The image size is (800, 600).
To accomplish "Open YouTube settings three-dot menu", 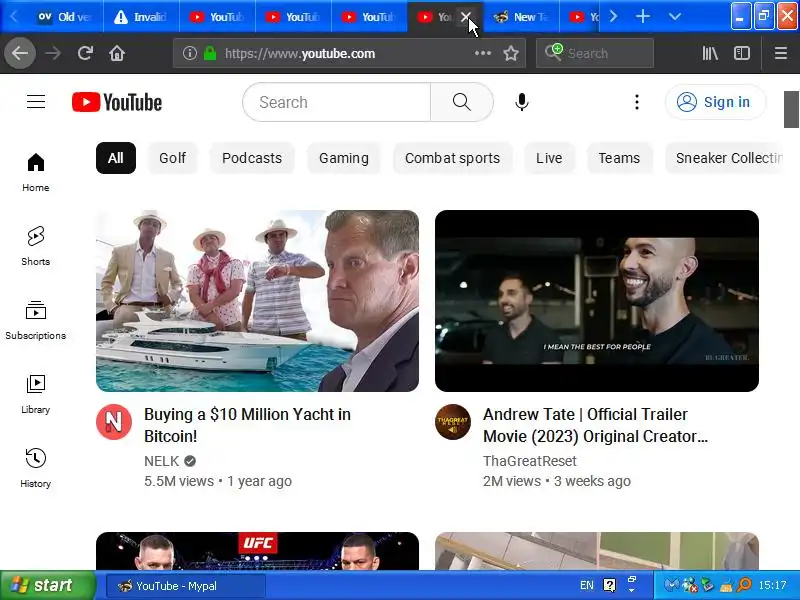I will click(636, 102).
